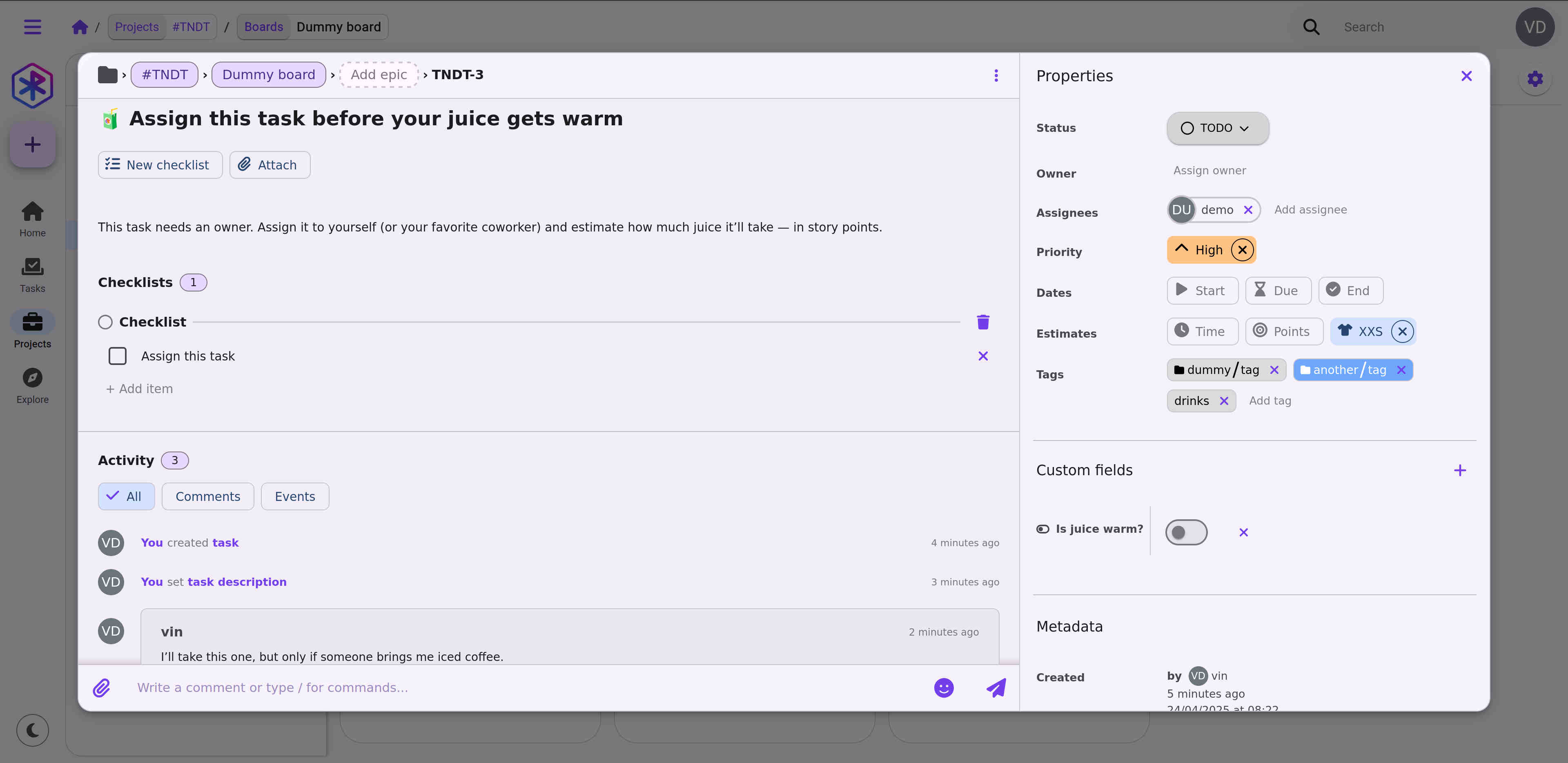Click Add tag
1568x763 pixels.
(x=1270, y=401)
